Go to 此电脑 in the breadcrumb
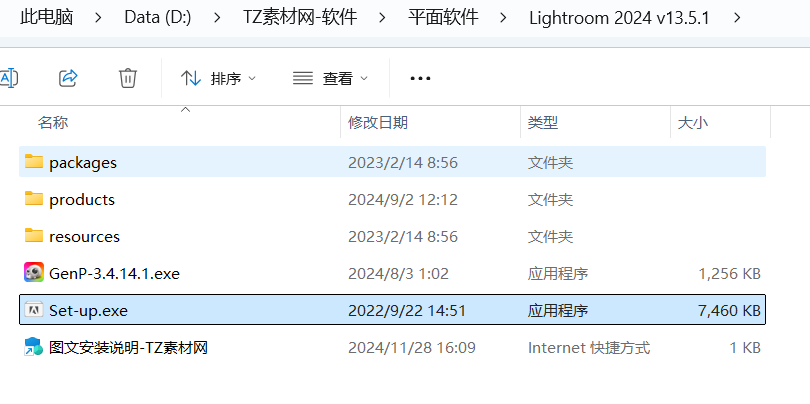810x404 pixels. 46,18
